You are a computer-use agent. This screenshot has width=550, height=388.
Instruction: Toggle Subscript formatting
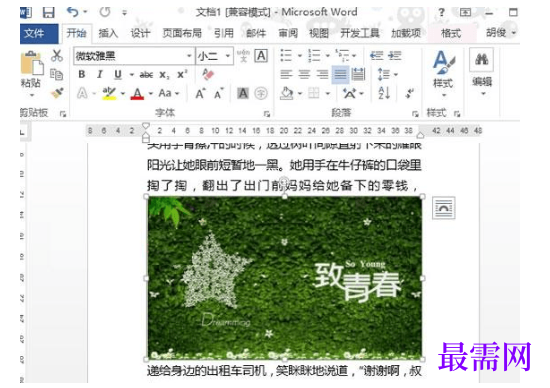164,75
